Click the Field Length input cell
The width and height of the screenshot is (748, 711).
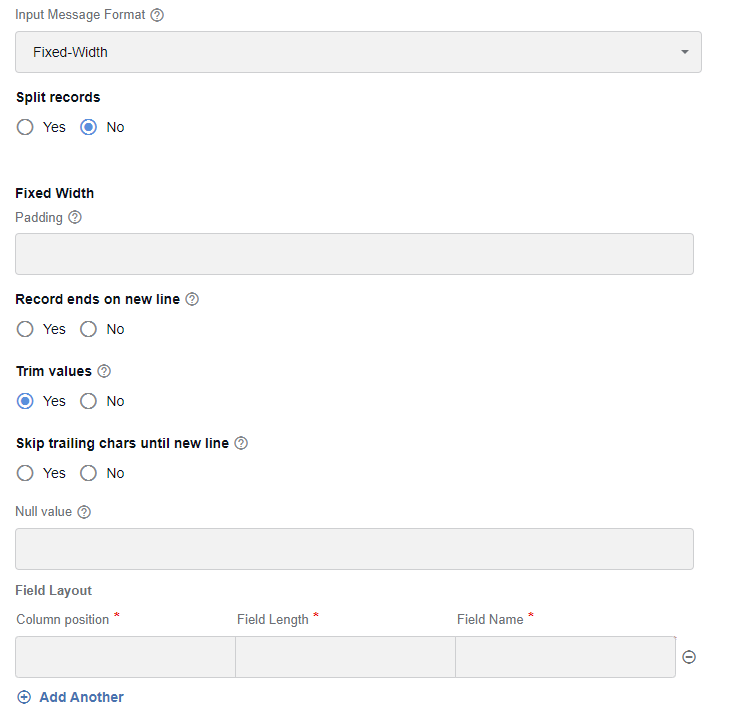tap(345, 657)
